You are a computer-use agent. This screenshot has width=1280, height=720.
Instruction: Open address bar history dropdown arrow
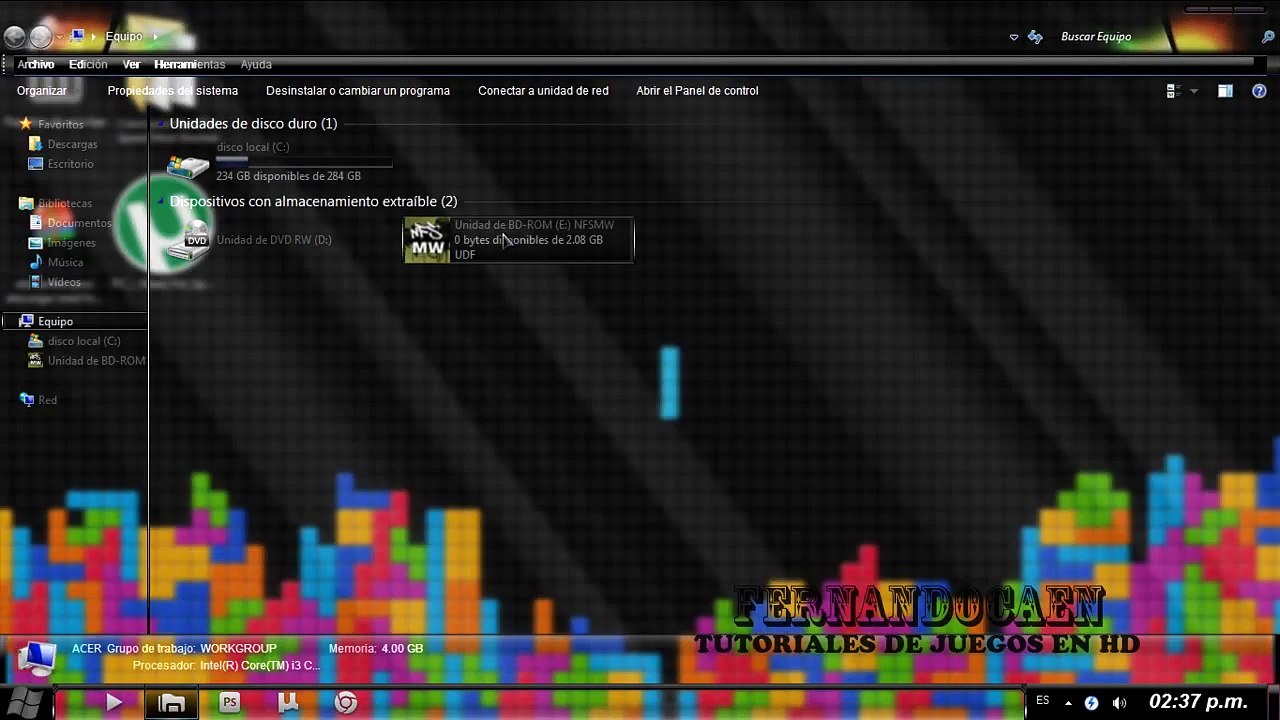(1014, 37)
